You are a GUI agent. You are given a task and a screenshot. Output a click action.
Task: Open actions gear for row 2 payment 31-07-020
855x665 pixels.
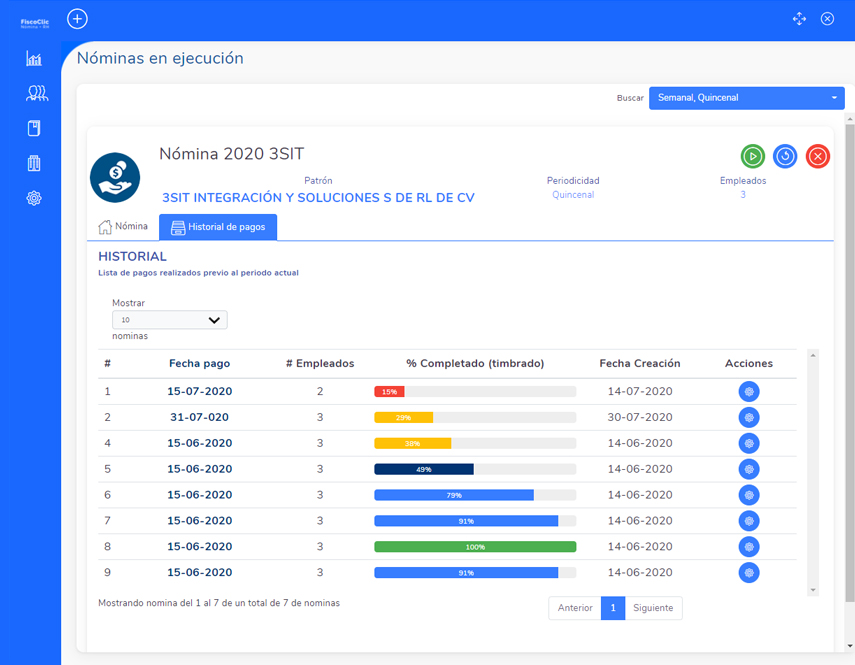tap(749, 418)
